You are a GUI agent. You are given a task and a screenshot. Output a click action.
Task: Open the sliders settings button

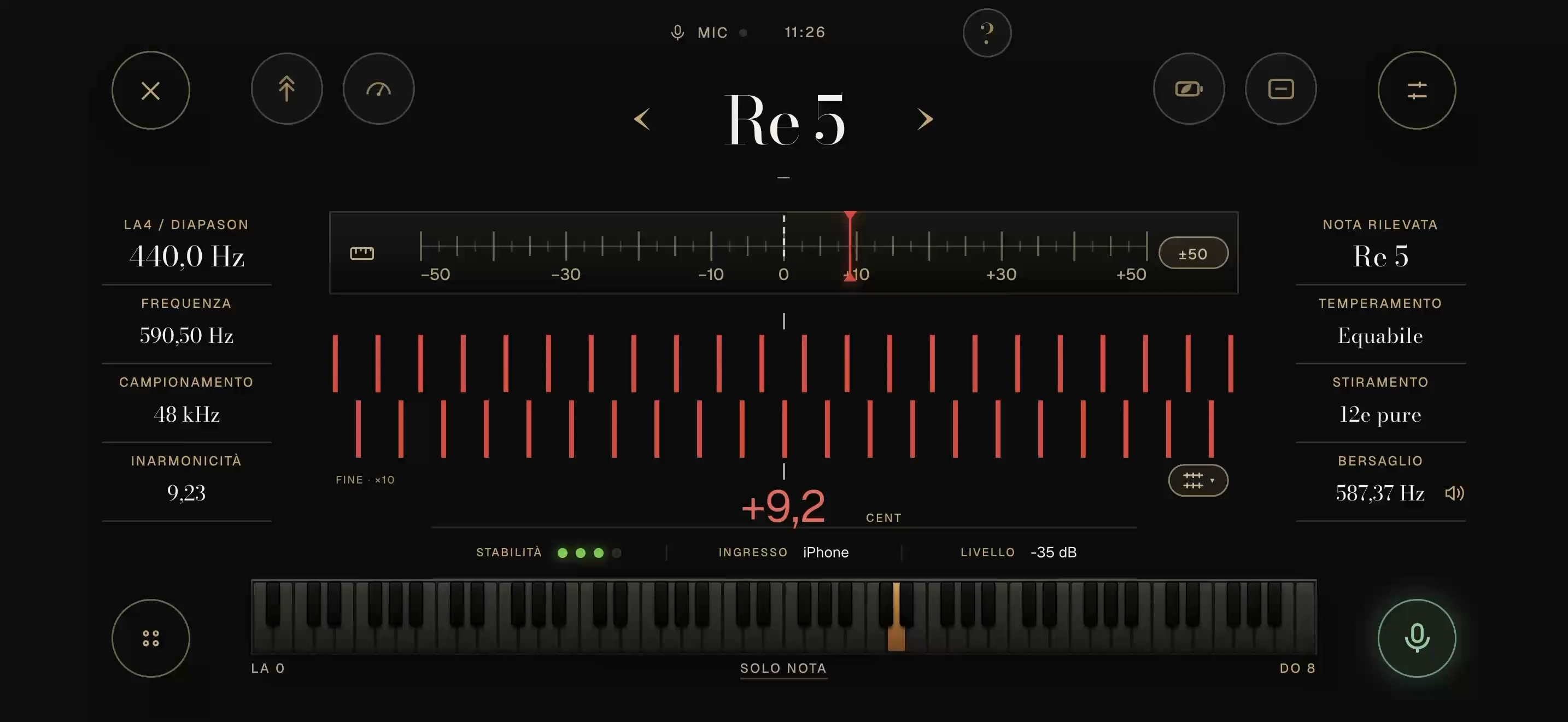1417,91
